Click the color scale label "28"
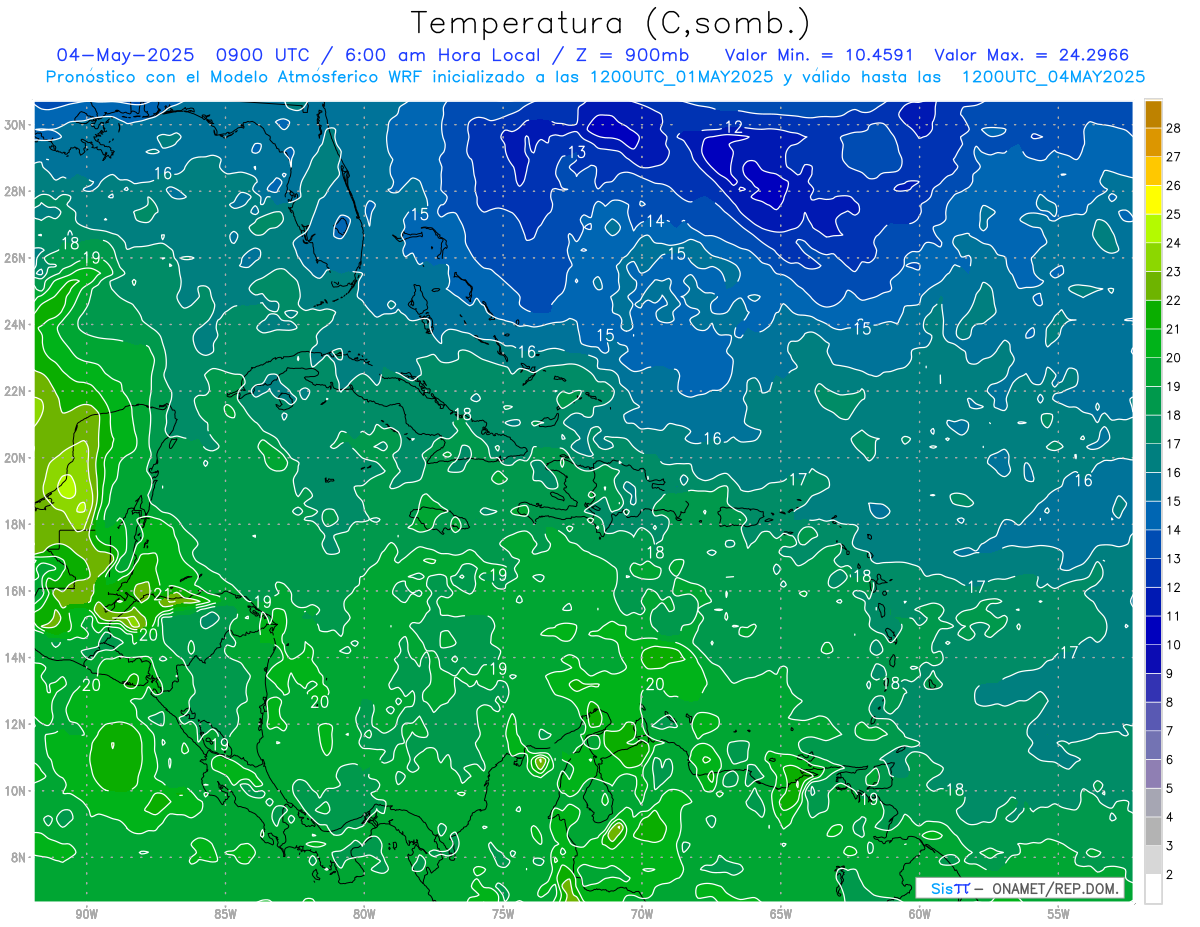The image size is (1200, 927). pyautogui.click(x=1174, y=128)
